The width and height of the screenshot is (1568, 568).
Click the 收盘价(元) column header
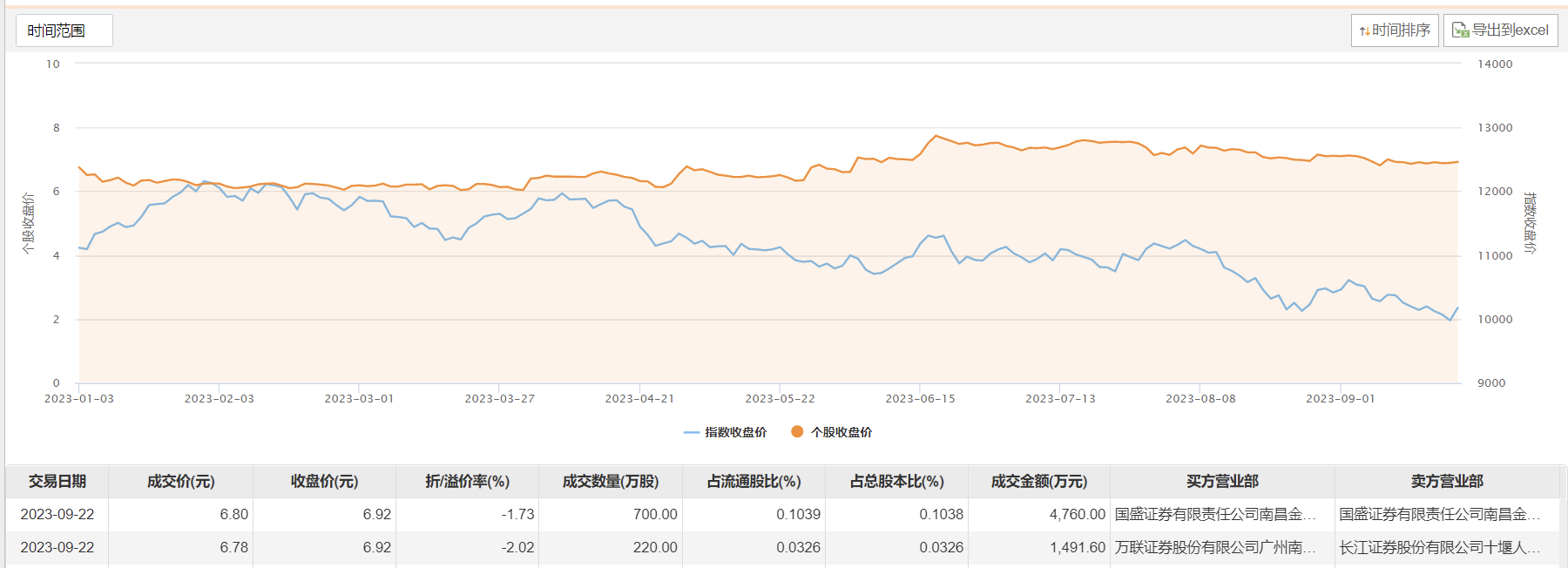coord(324,482)
